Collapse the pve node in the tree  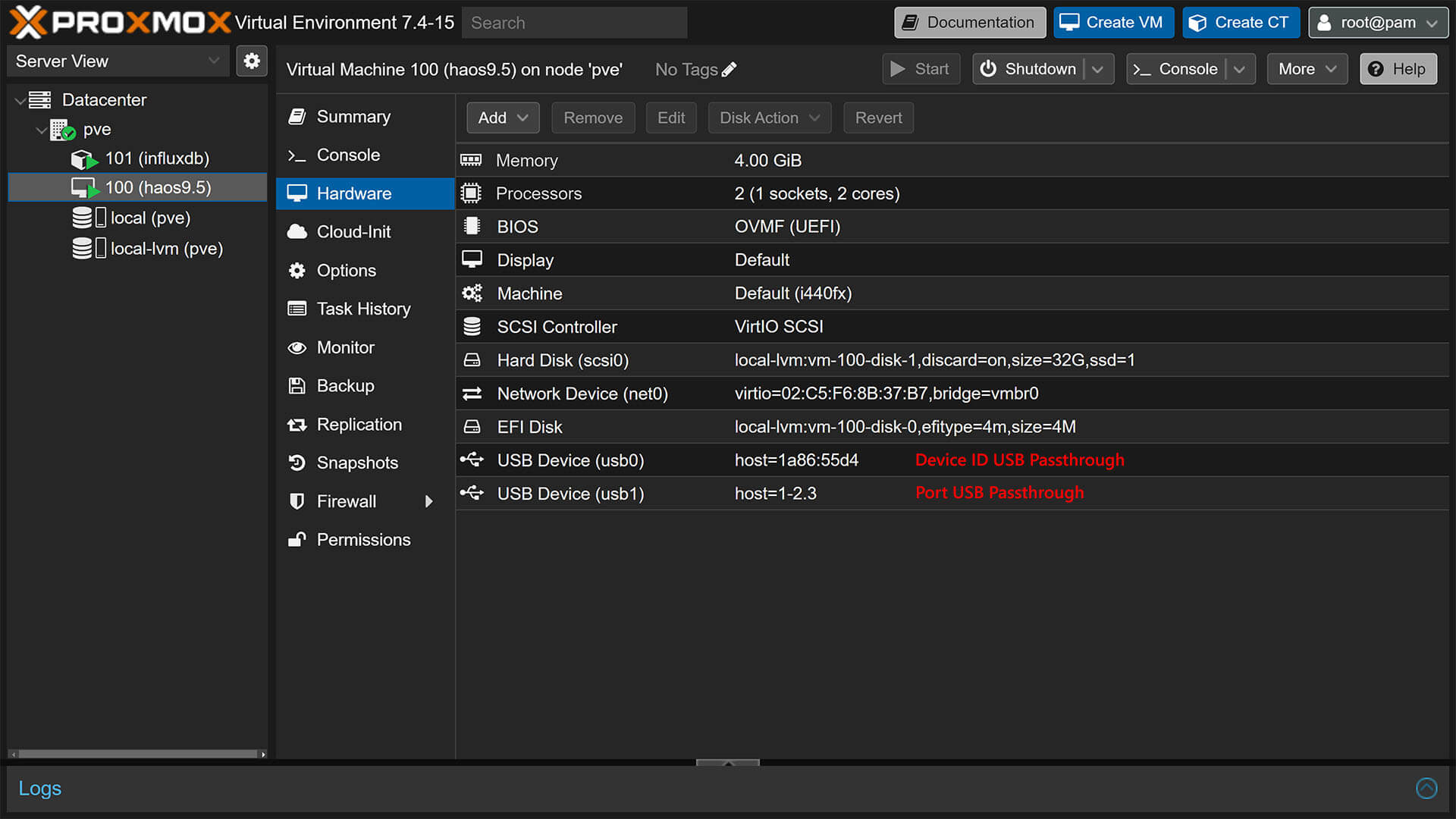42,130
